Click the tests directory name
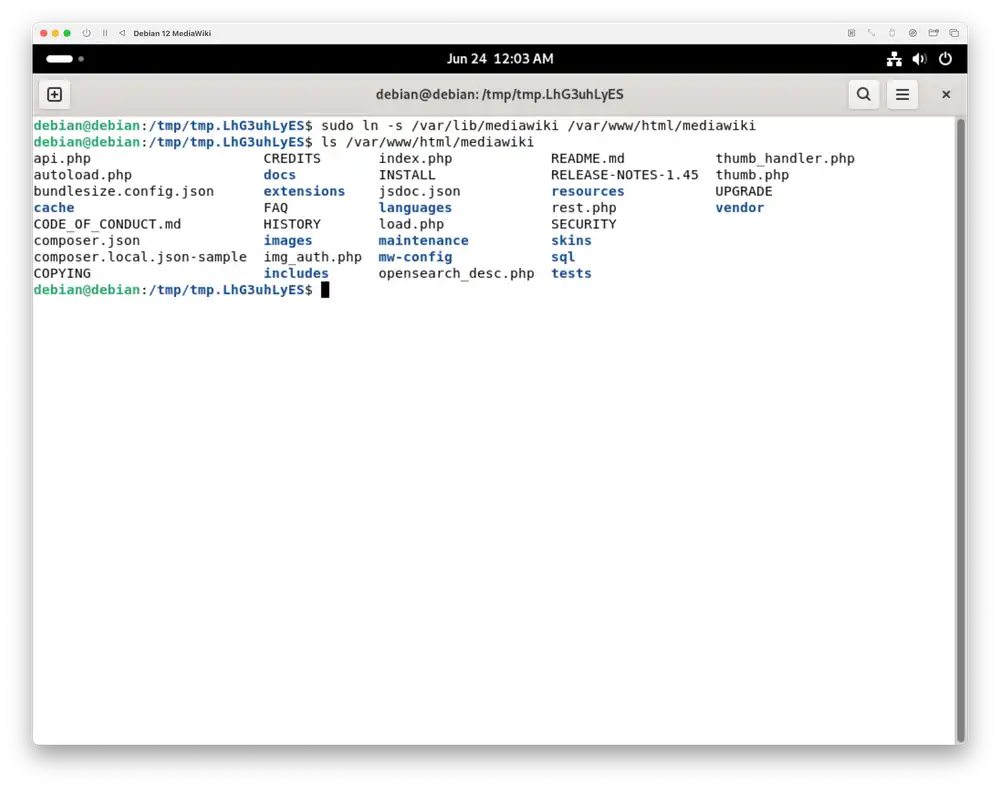Viewport: 1000px width, 788px height. (571, 274)
